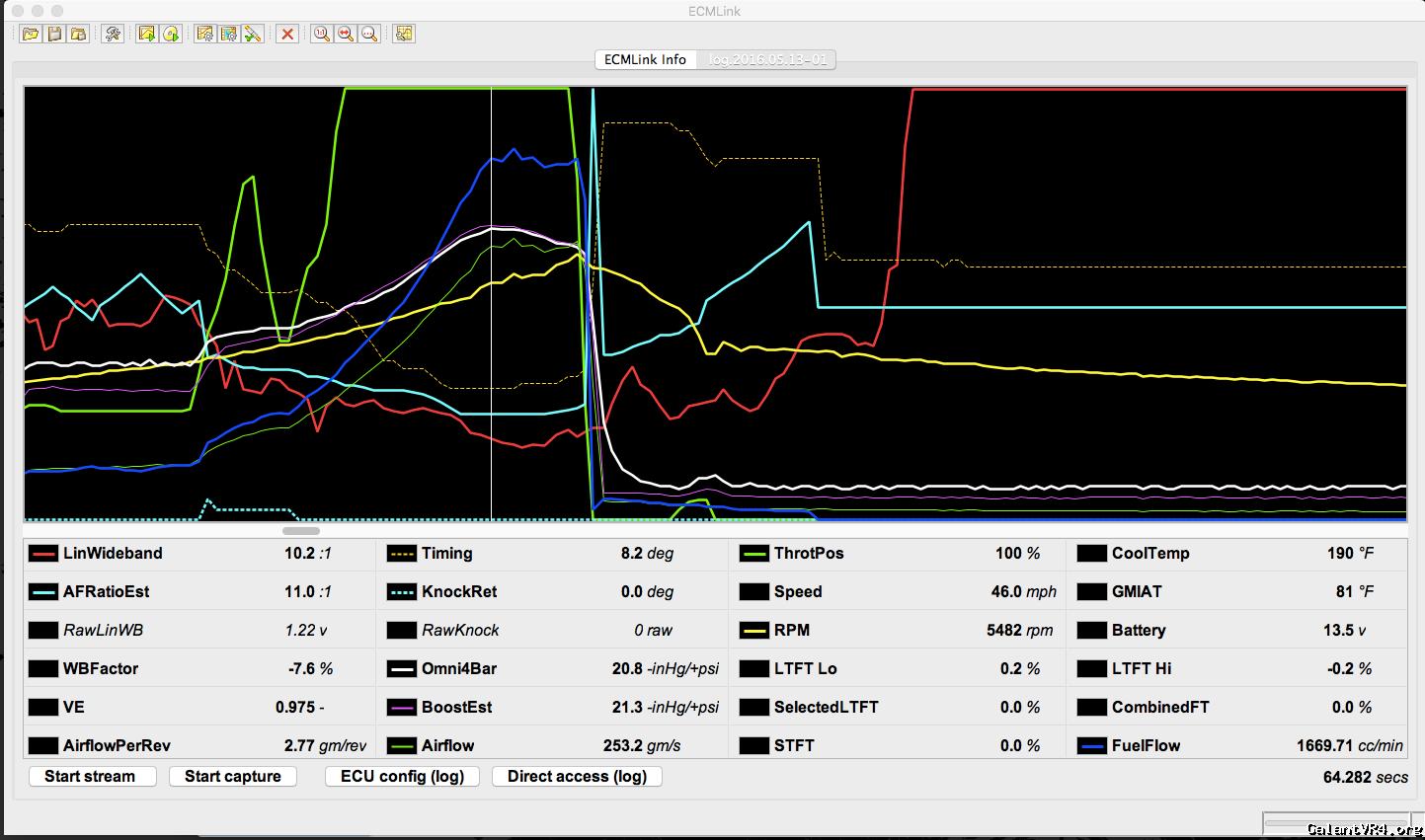Click the magnifier icon with three dots
The width and height of the screenshot is (1425, 840).
coord(369,34)
